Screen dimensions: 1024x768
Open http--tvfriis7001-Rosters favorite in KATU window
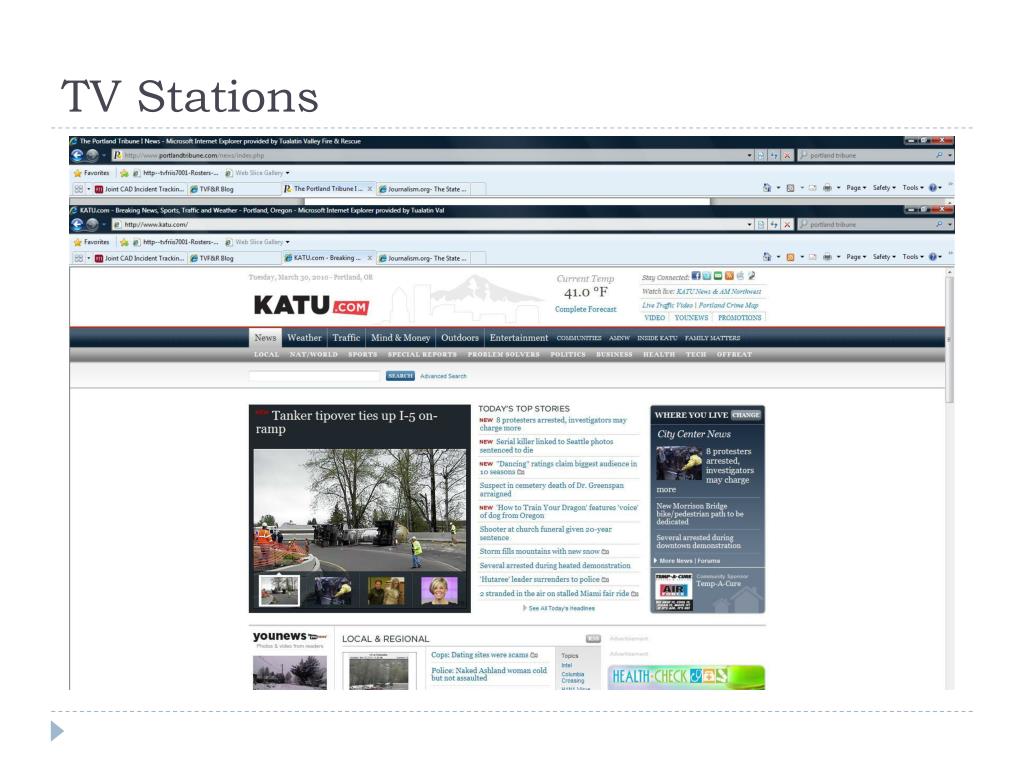tap(176, 242)
